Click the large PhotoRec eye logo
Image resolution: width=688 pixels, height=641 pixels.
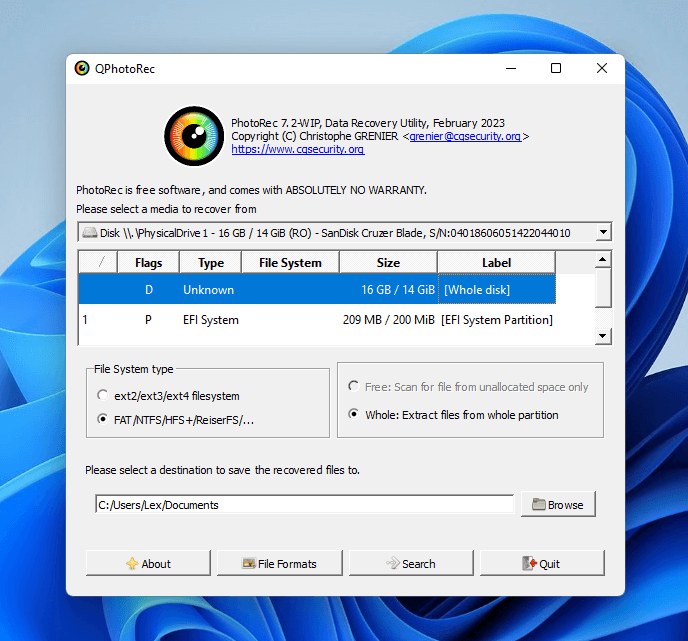[x=194, y=136]
